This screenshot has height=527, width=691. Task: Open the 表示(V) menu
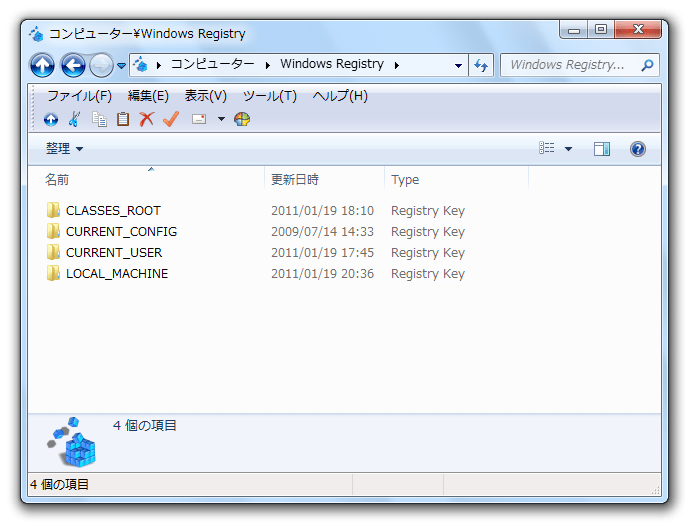pos(205,96)
